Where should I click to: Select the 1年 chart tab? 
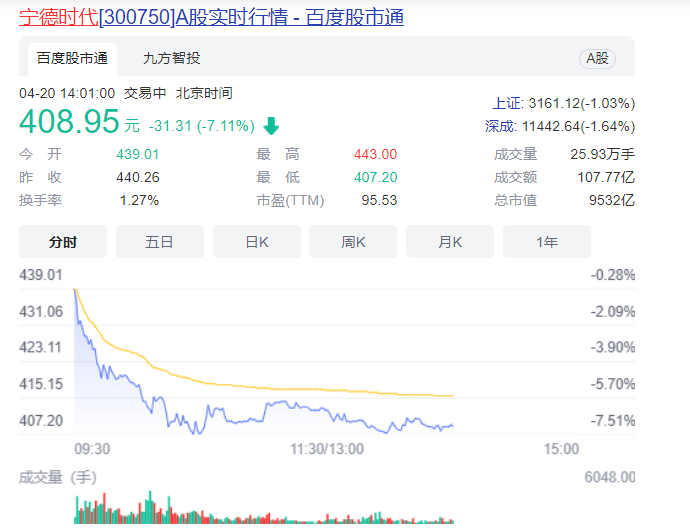(547, 242)
